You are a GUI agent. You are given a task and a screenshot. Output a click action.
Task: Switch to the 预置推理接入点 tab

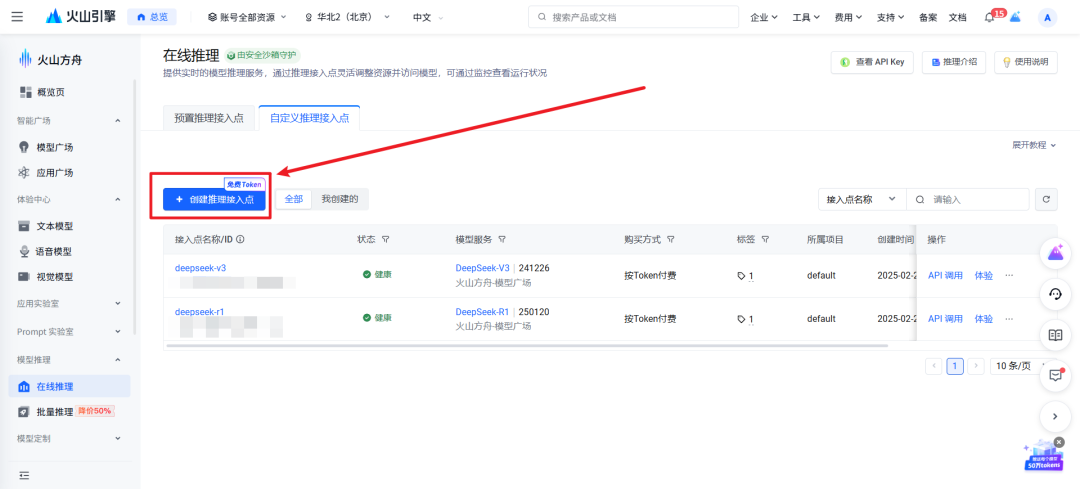[209, 118]
